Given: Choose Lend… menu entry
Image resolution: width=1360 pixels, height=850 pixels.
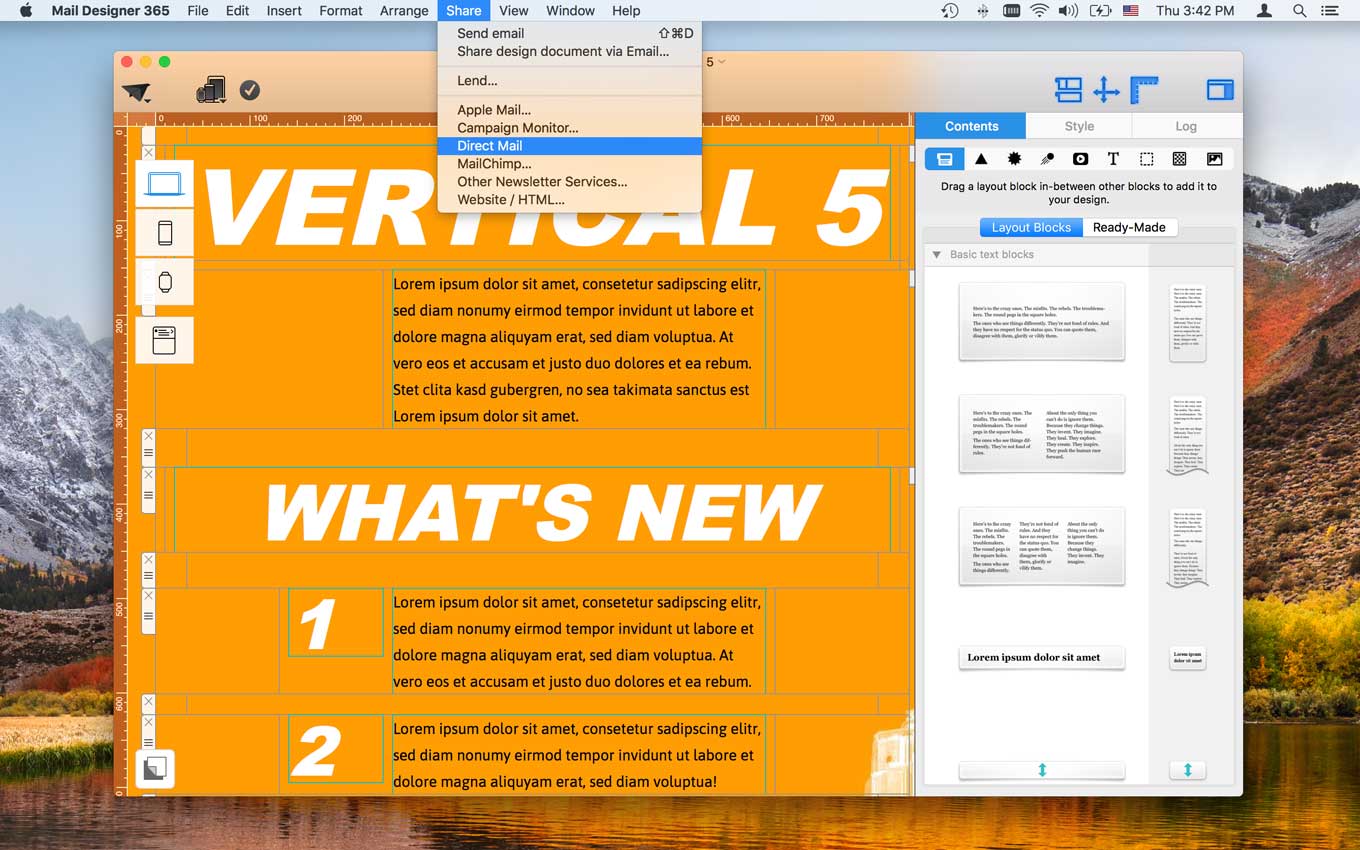Looking at the screenshot, I should [x=570, y=81].
